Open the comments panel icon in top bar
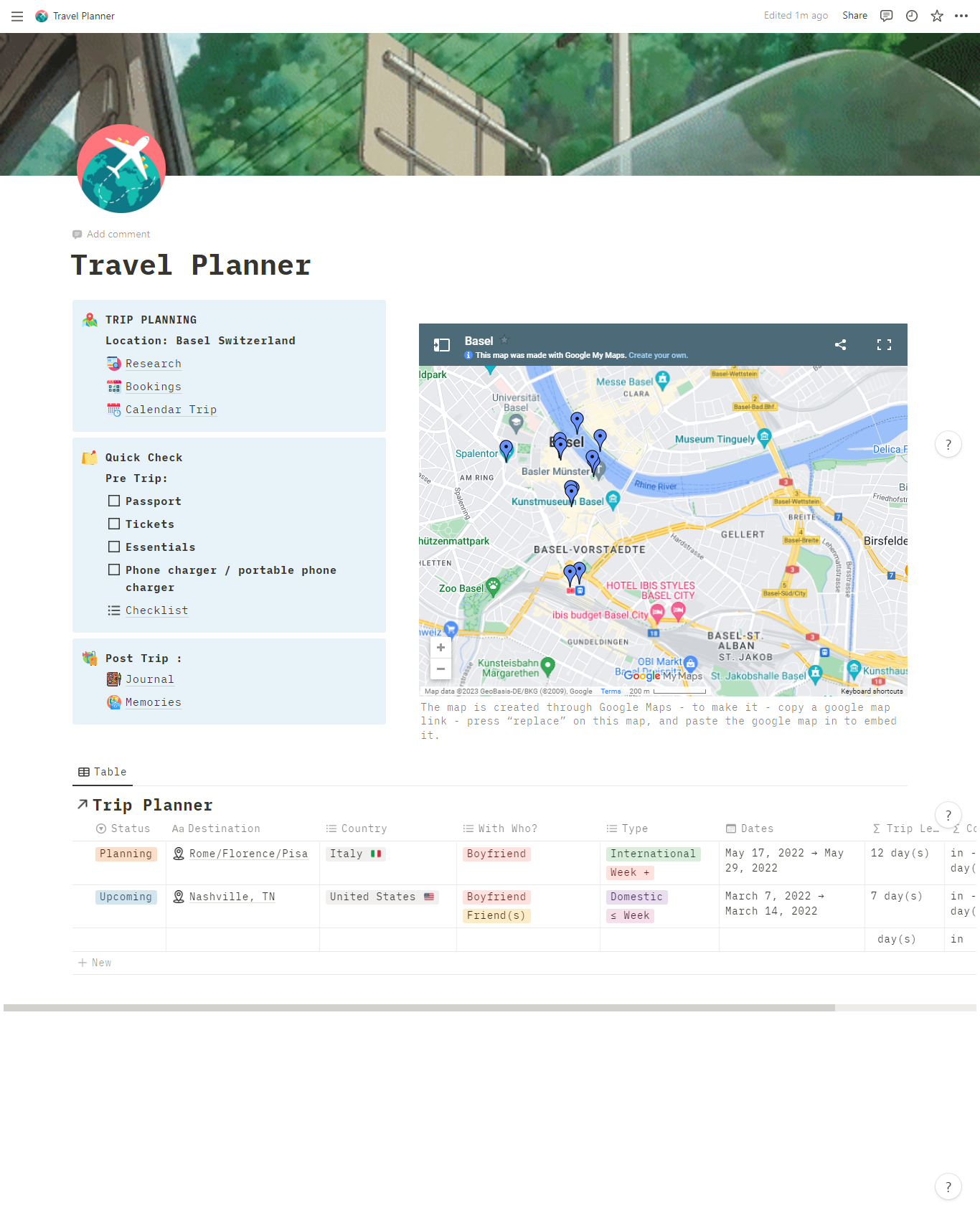980x1218 pixels. point(887,16)
